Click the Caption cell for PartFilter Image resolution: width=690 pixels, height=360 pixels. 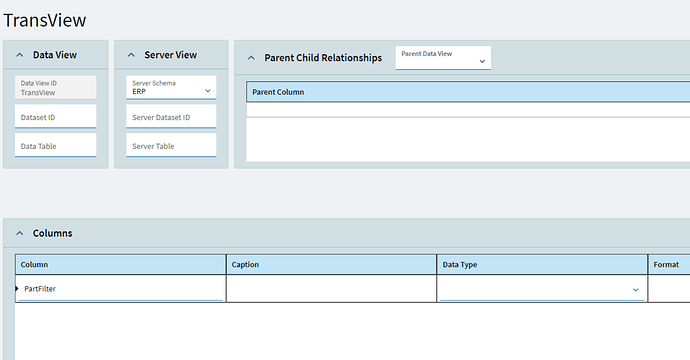click(x=331, y=289)
